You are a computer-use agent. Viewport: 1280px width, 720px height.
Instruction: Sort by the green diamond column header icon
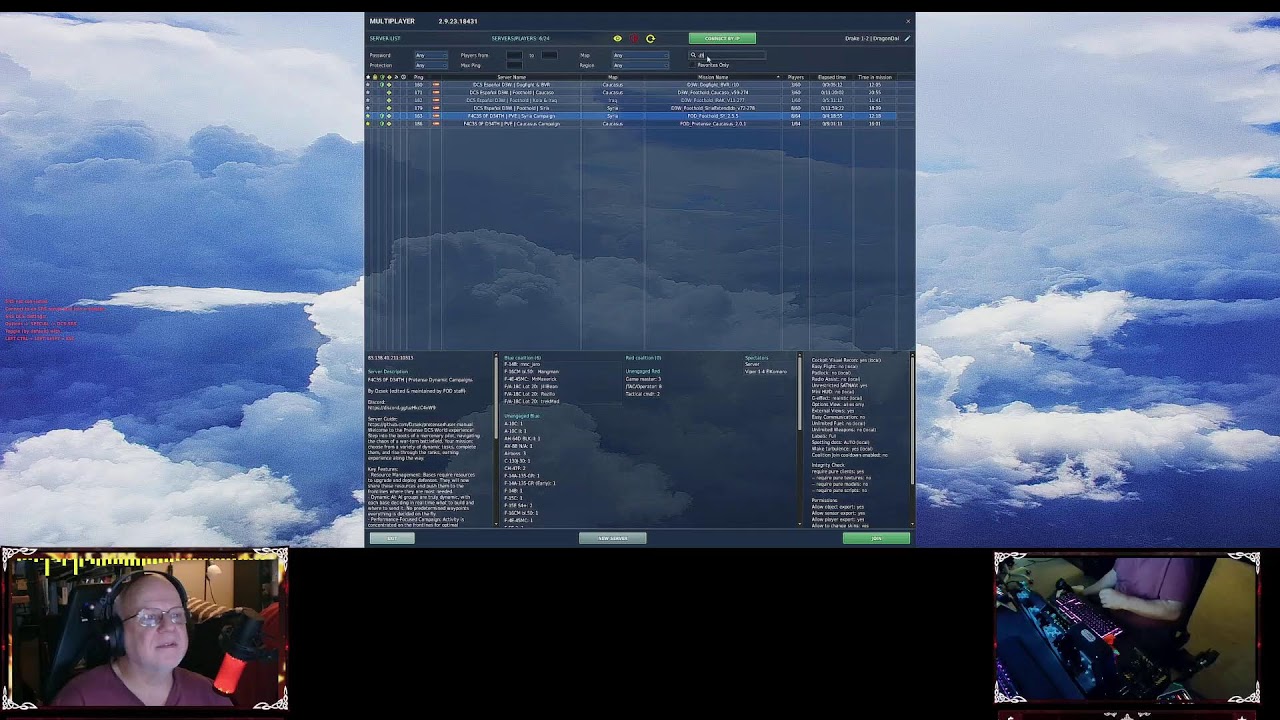389,77
